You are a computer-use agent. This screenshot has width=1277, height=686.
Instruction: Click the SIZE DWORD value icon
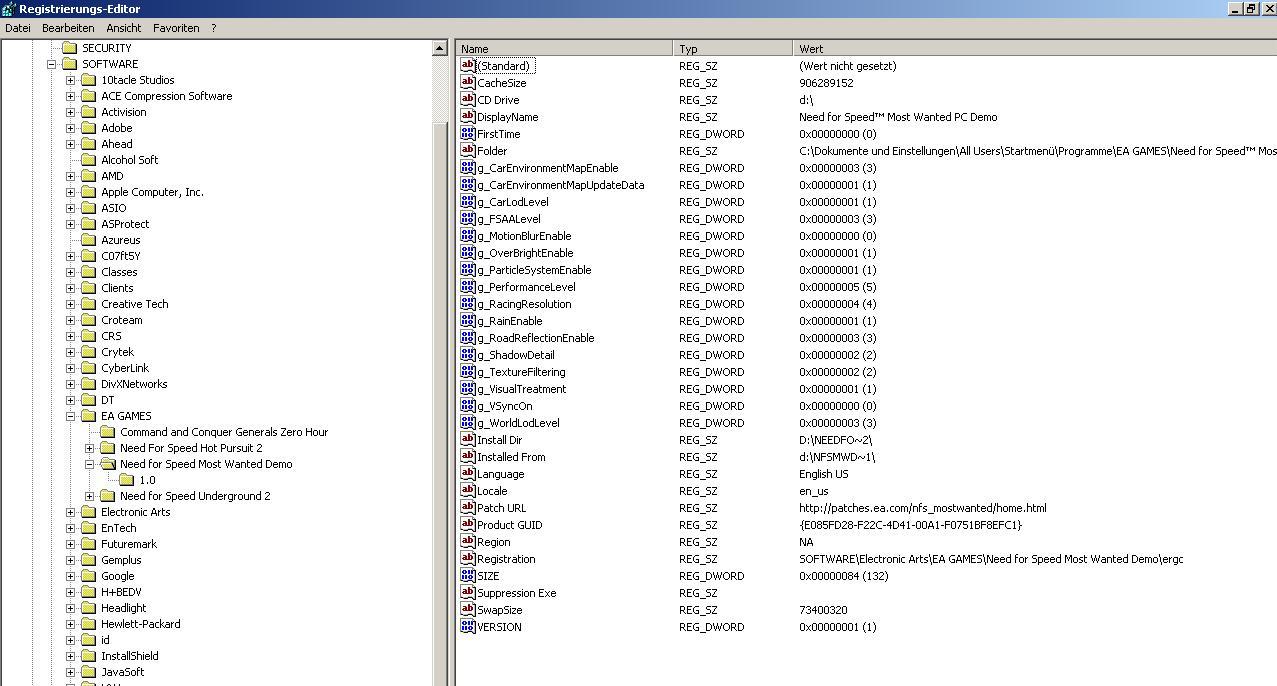467,576
